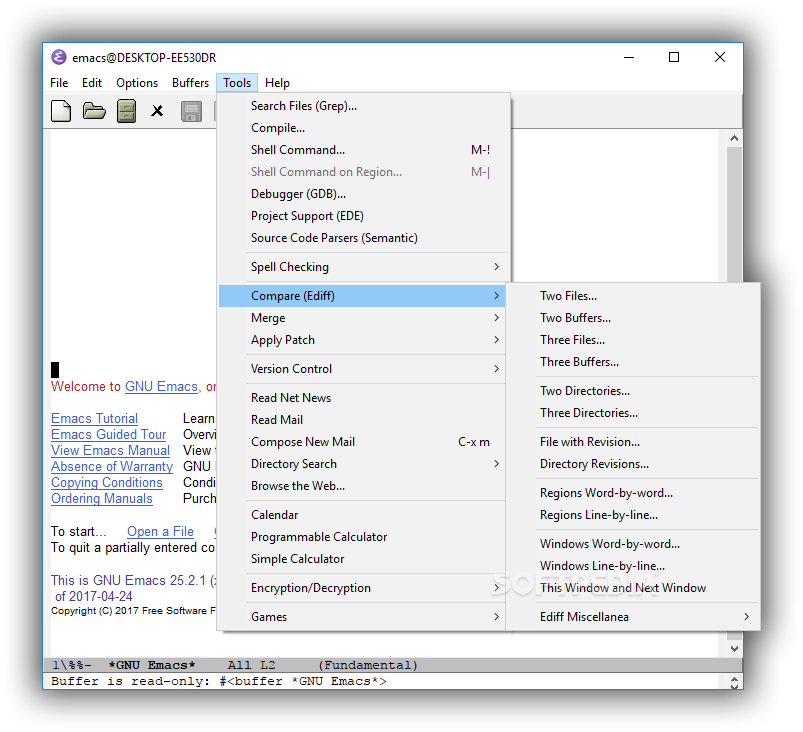
Task: Compare Two Directories...
Action: [x=633, y=391]
